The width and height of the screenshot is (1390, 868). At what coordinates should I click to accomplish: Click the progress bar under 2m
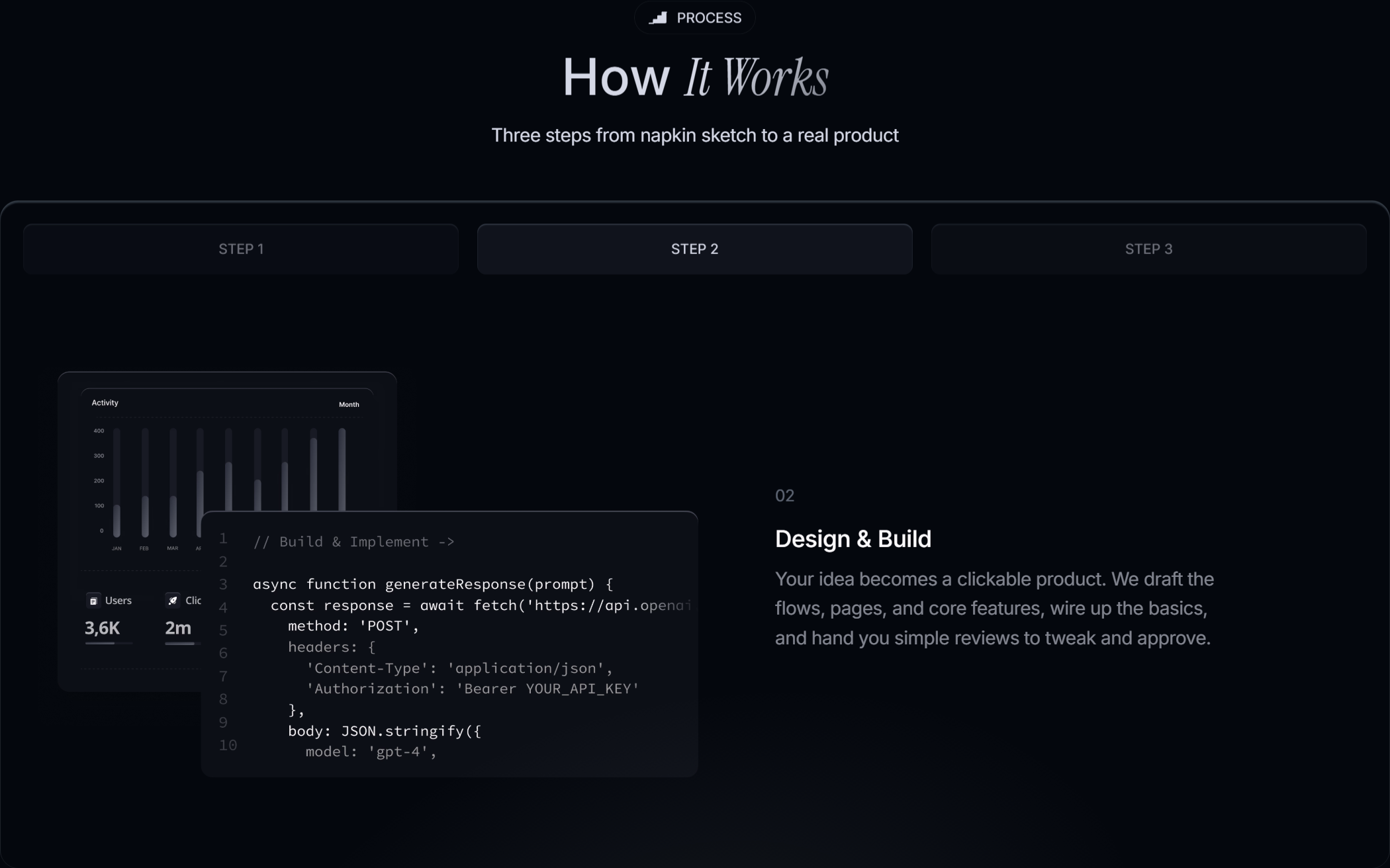point(181,643)
